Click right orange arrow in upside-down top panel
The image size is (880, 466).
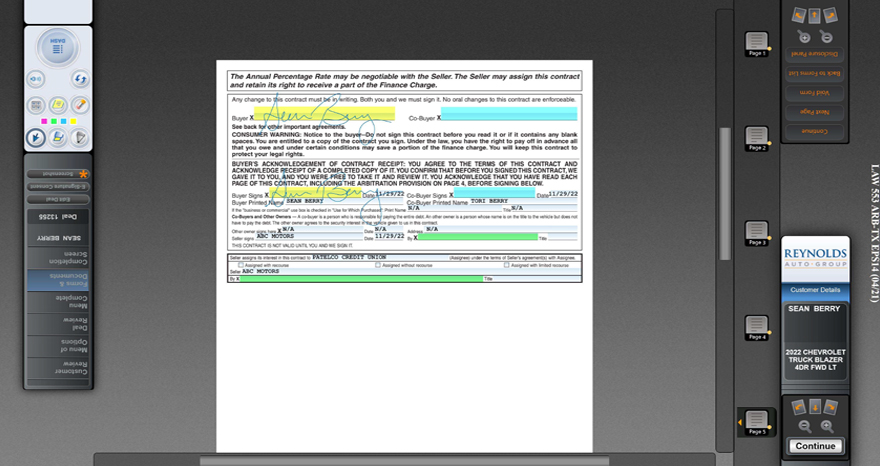point(830,15)
